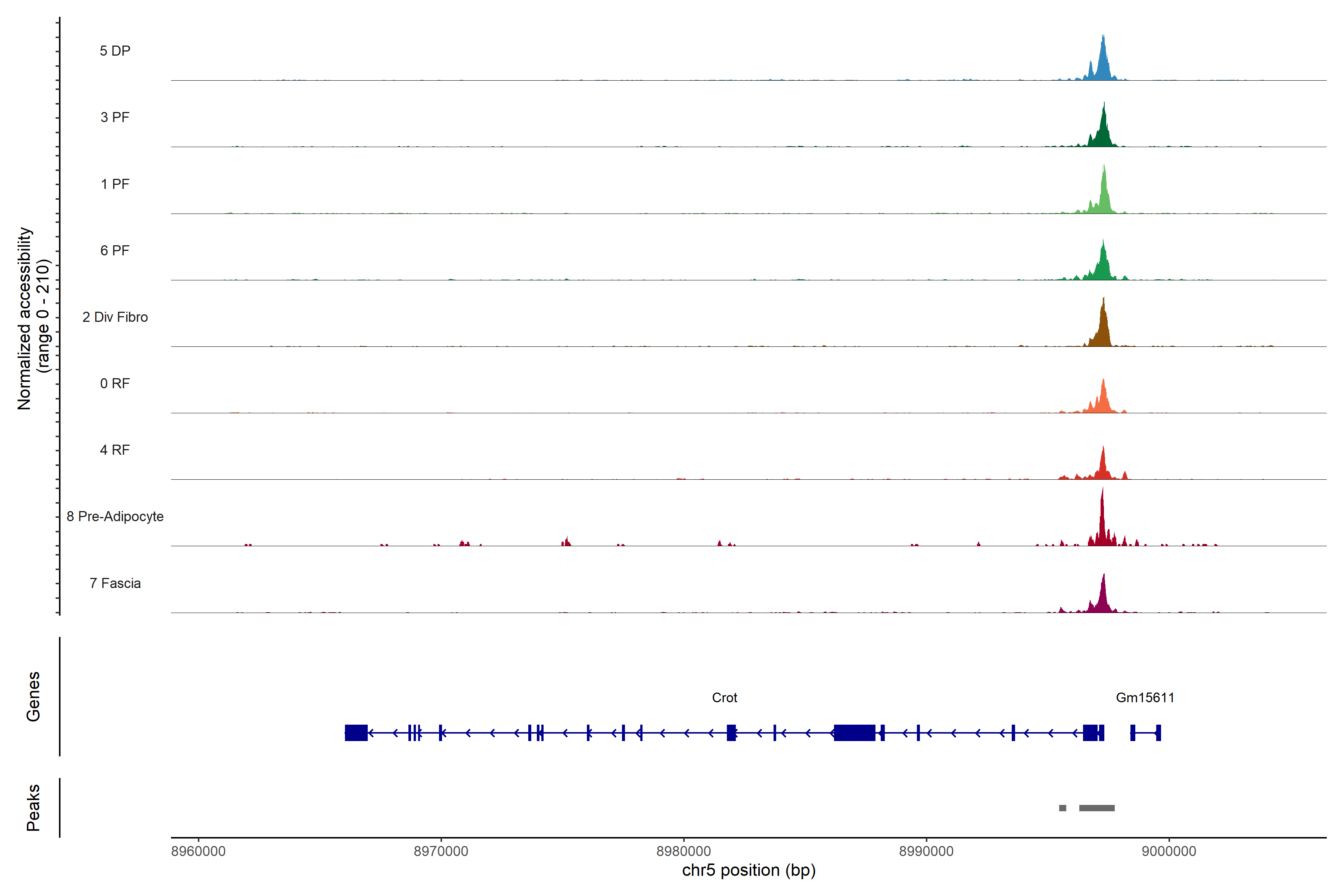Viewport: 1344px width, 896px height.
Task: Click the Genes panel label
Action: (33, 696)
